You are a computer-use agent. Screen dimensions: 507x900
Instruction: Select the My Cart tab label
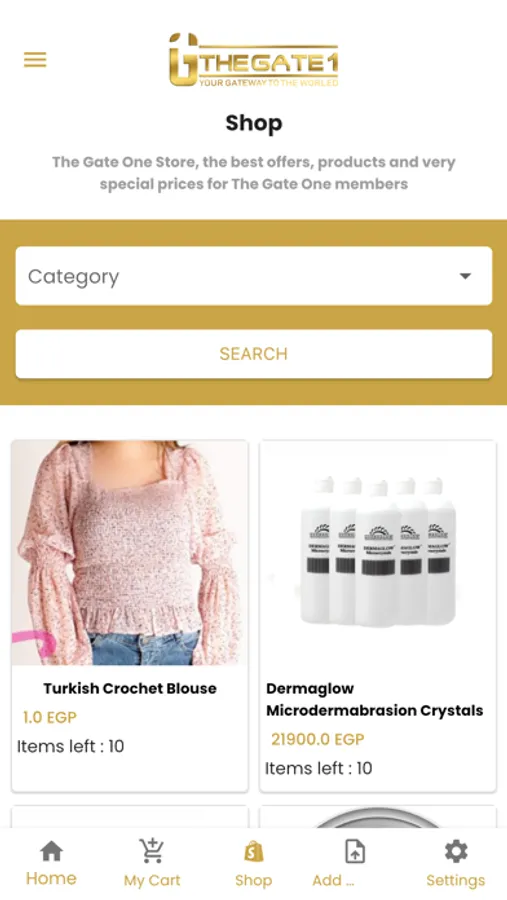[152, 880]
